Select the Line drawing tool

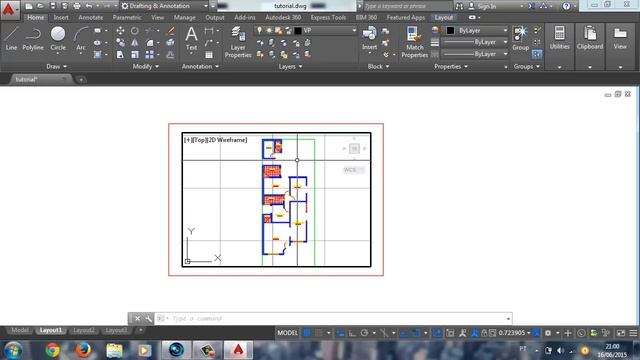pyautogui.click(x=11, y=38)
